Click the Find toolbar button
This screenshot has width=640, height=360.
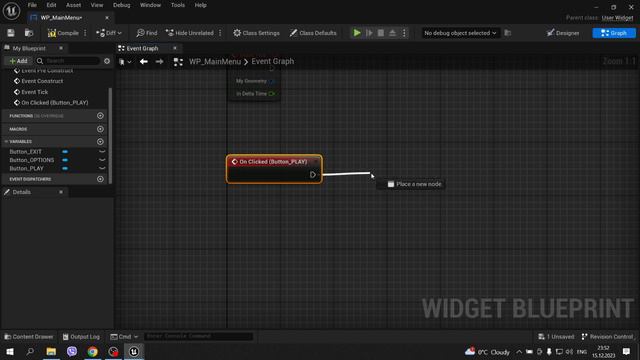coord(147,33)
